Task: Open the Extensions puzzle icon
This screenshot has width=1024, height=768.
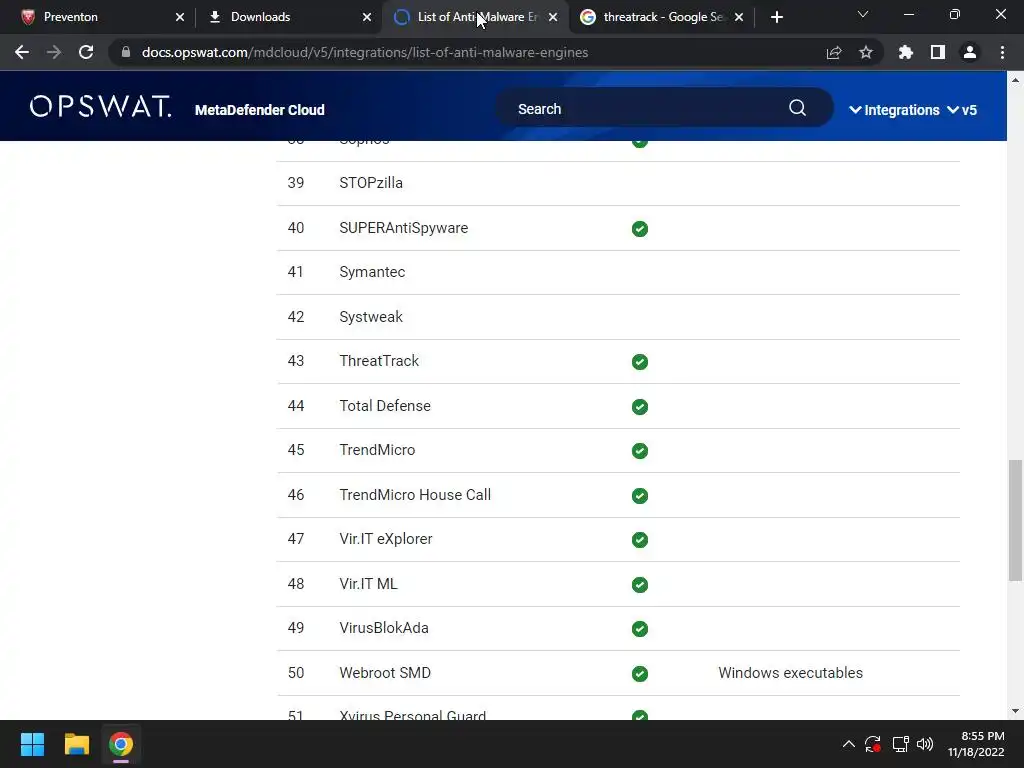Action: pos(906,52)
